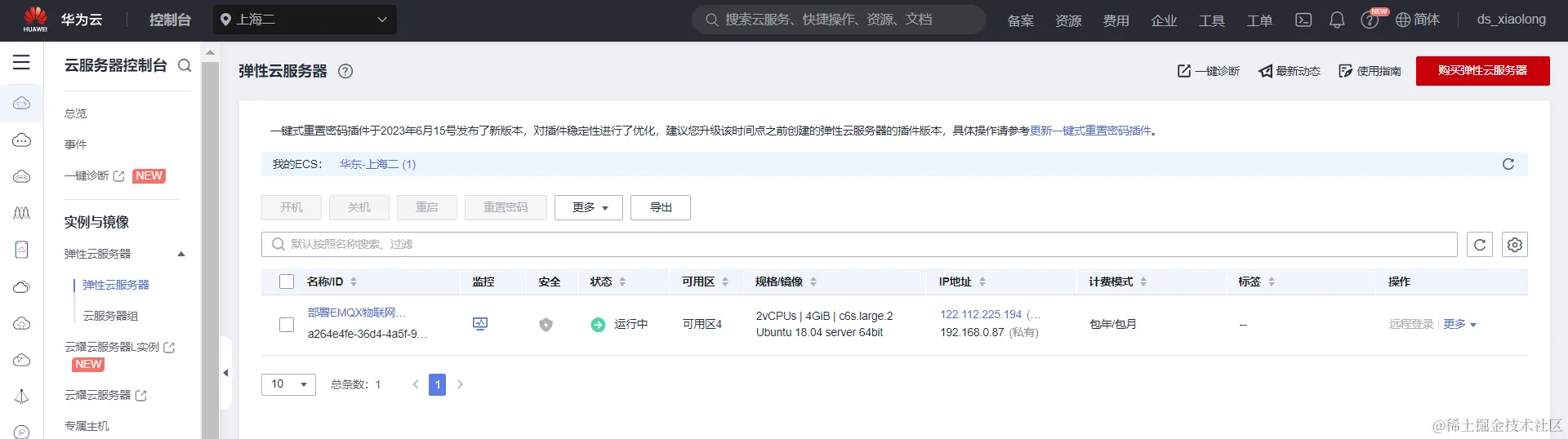Open the row 更多 operations dropdown

pos(1459,324)
